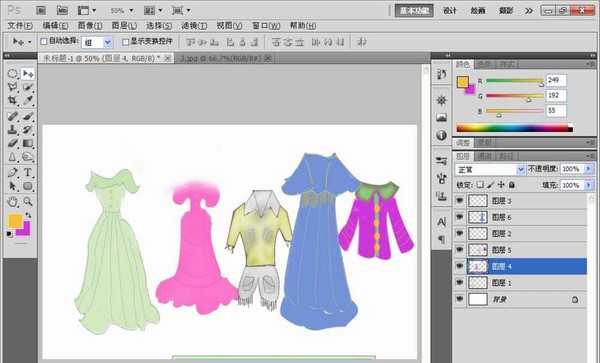This screenshot has width=600, height=363.
Task: Hide layer 图层 4 via eye icon
Action: (460, 266)
